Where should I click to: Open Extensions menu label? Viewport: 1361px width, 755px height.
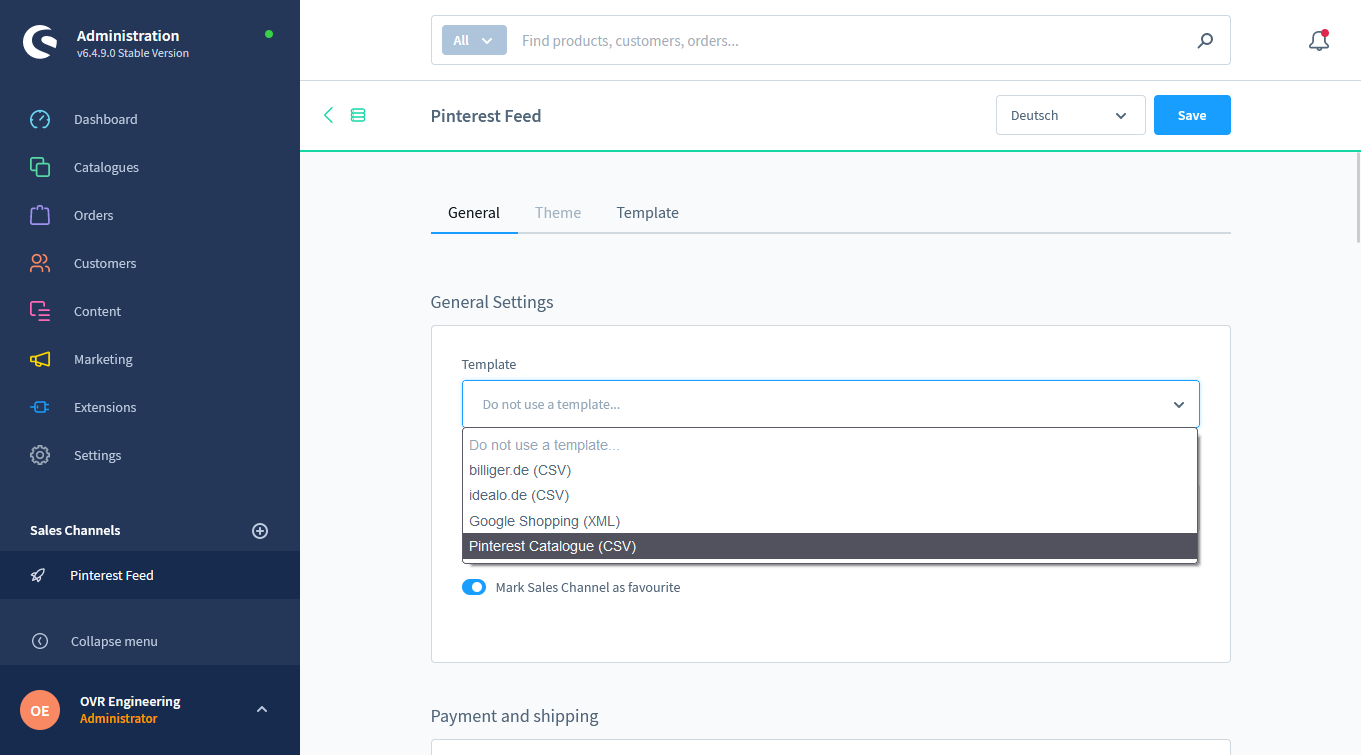pyautogui.click(x=105, y=407)
